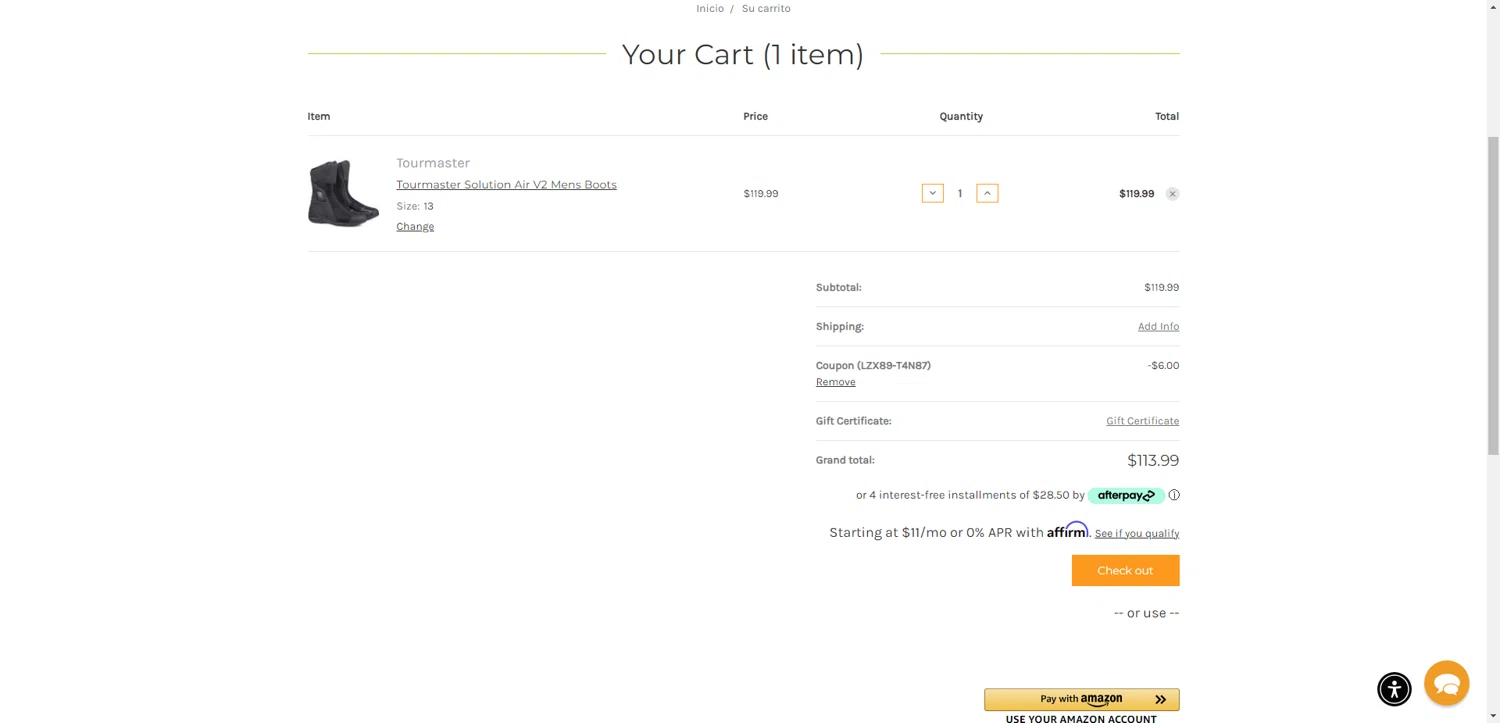Select the bold item total $119.99
This screenshot has height=723, width=1500.
pos(1136,194)
